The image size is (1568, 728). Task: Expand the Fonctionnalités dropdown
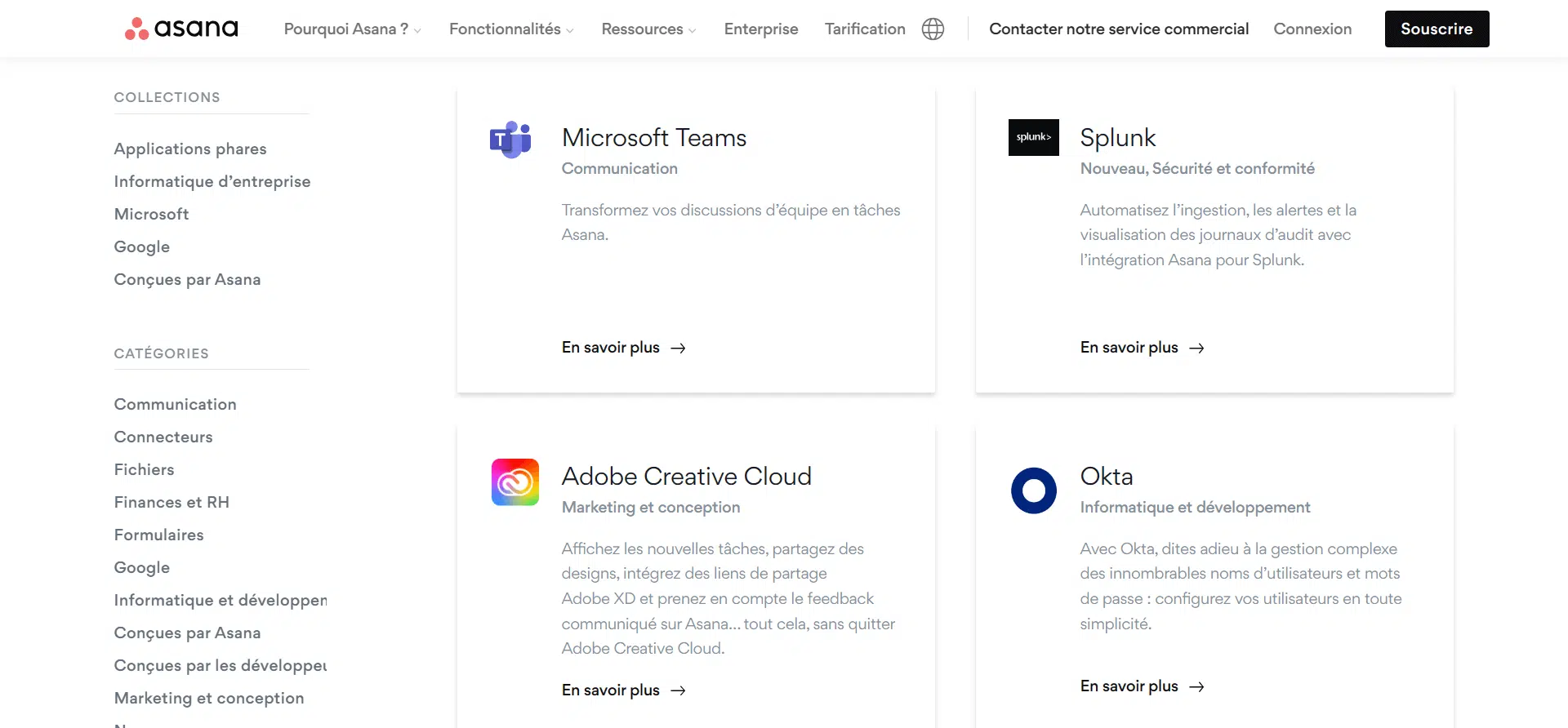click(511, 29)
